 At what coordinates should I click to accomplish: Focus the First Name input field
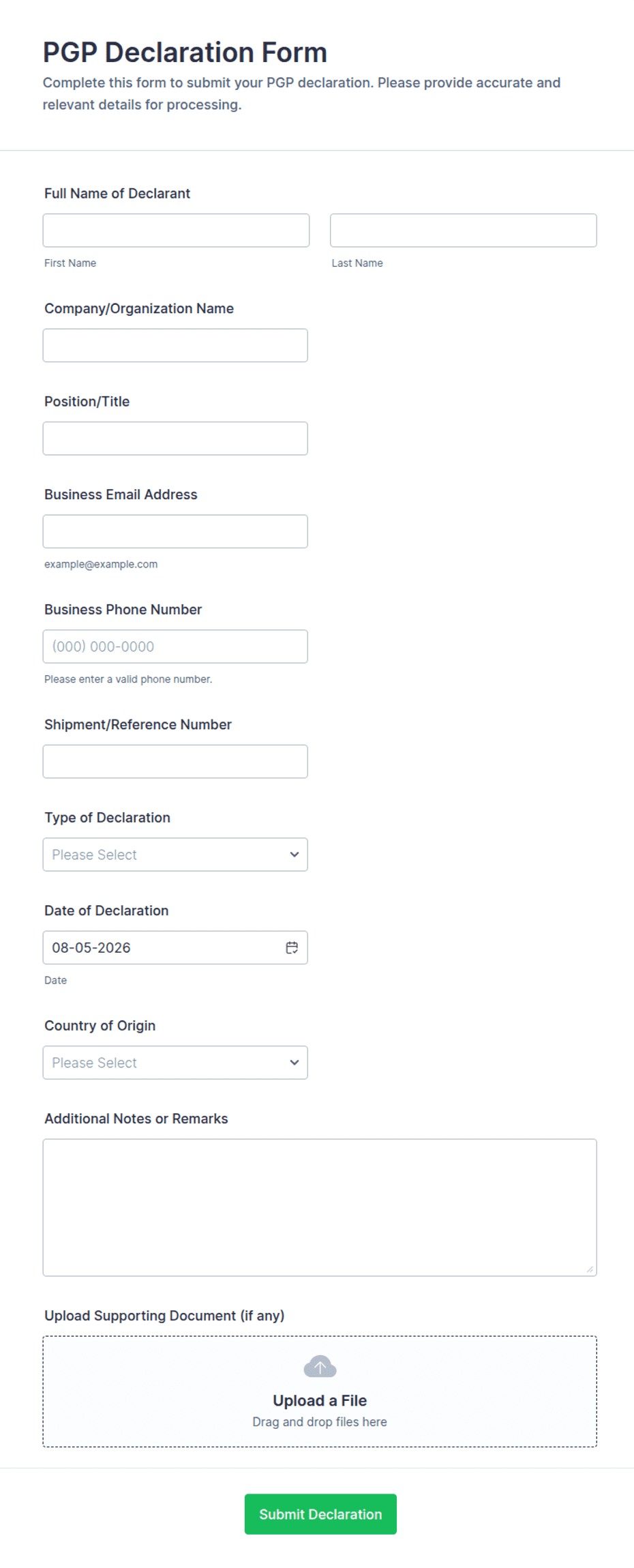176,231
